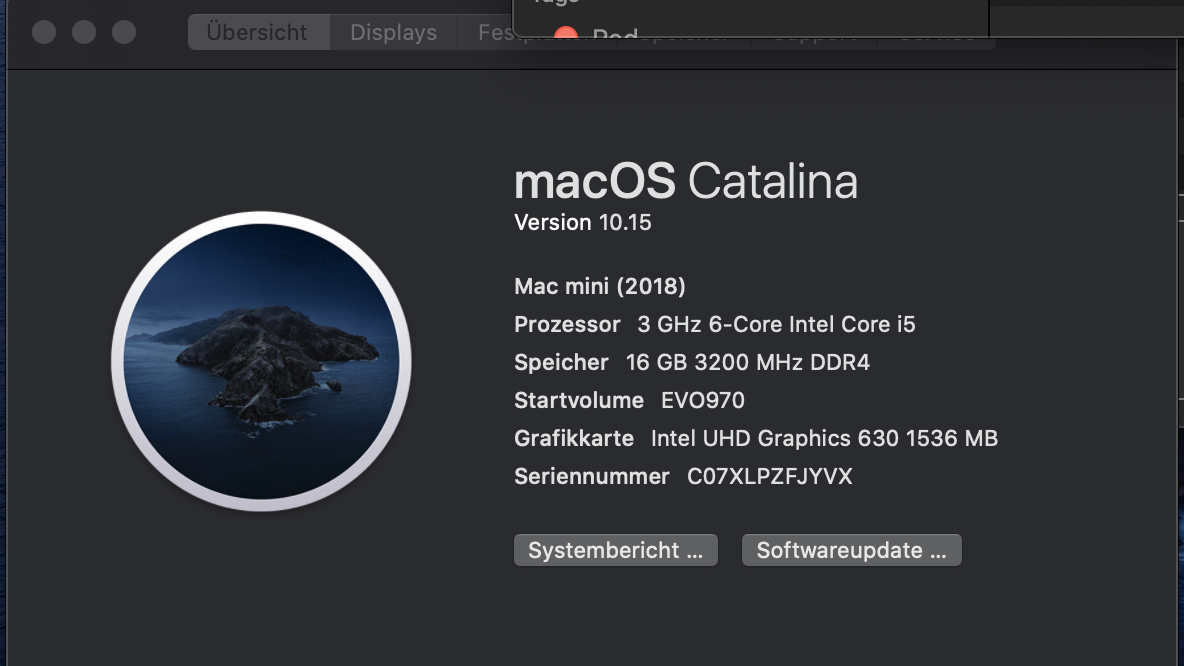This screenshot has width=1184, height=666.
Task: Click the 3 GHz 6-Core processor value
Action: click(776, 324)
